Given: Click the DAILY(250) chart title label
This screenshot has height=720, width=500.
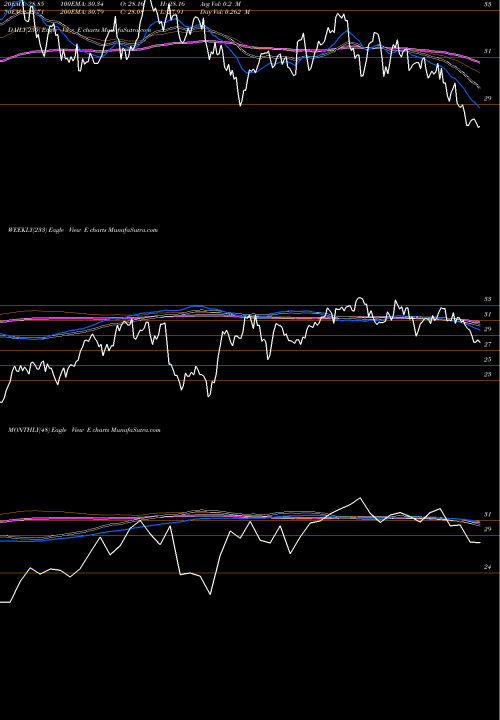Looking at the screenshot, I should 79,29.
